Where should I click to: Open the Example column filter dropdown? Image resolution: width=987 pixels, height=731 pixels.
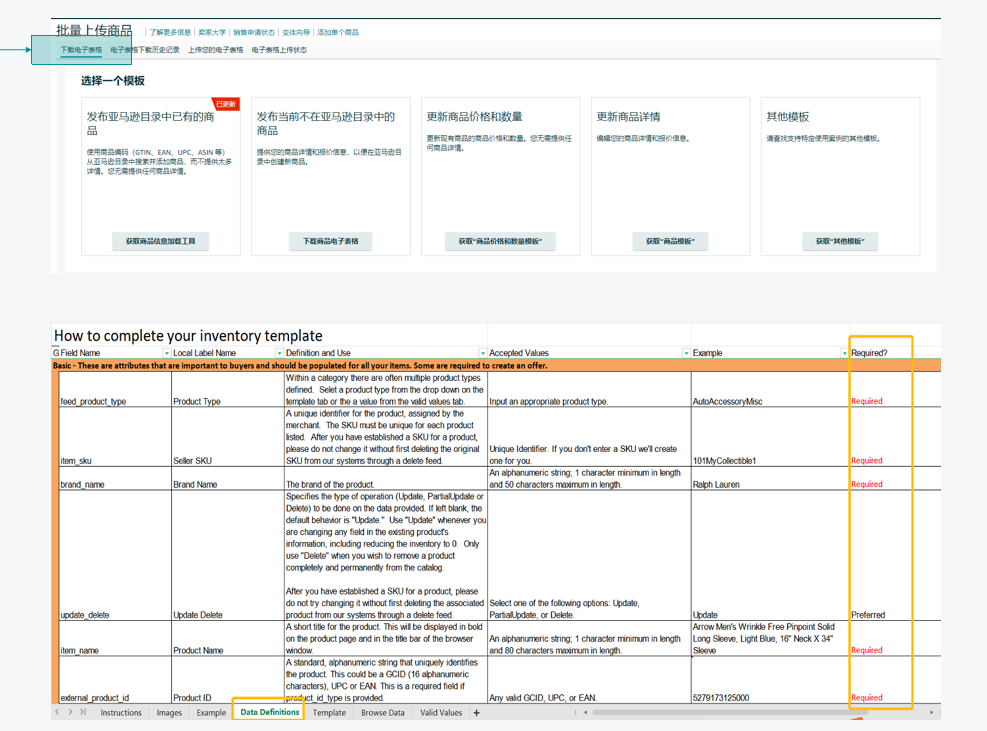tap(844, 353)
